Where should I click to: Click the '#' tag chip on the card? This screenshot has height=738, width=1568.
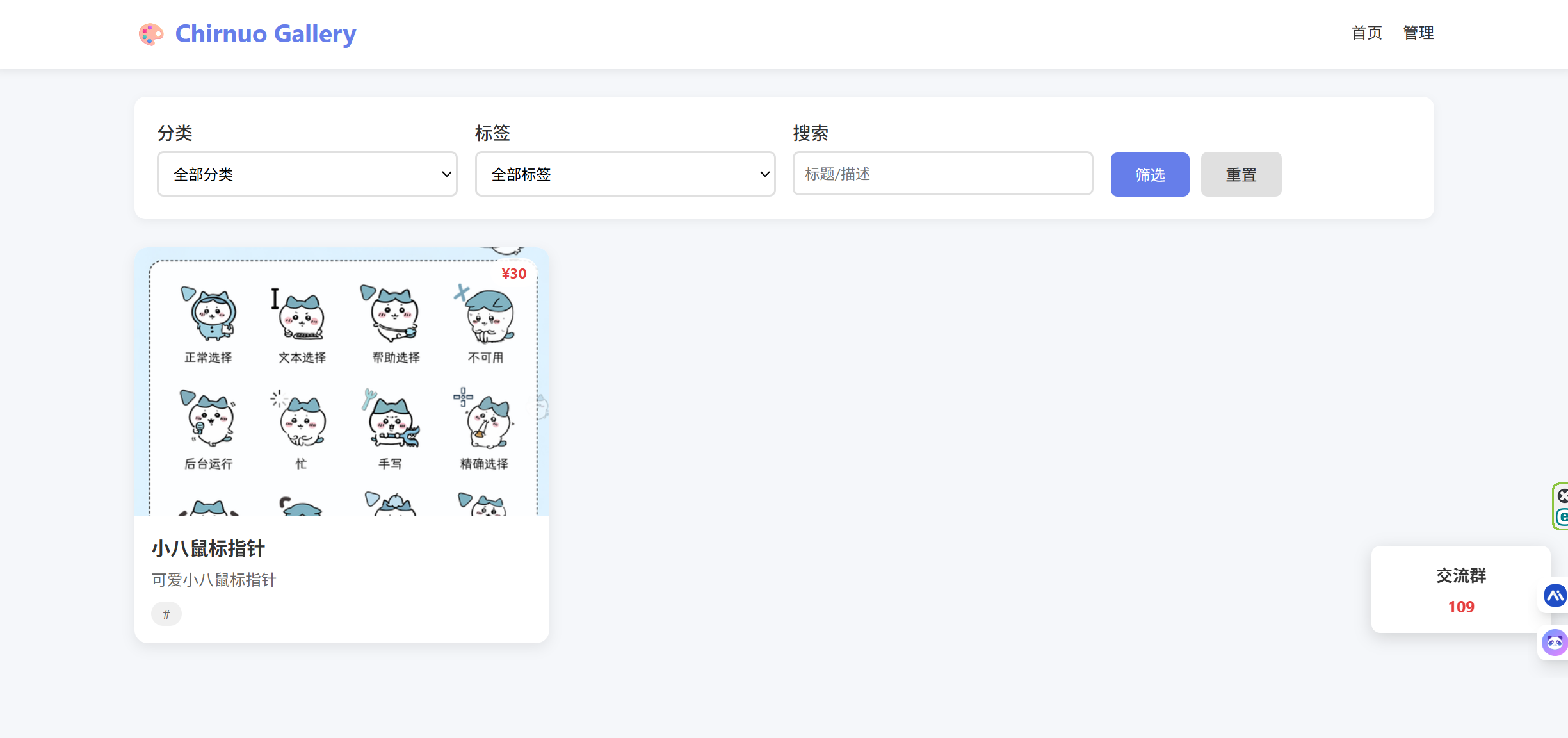pyautogui.click(x=166, y=613)
